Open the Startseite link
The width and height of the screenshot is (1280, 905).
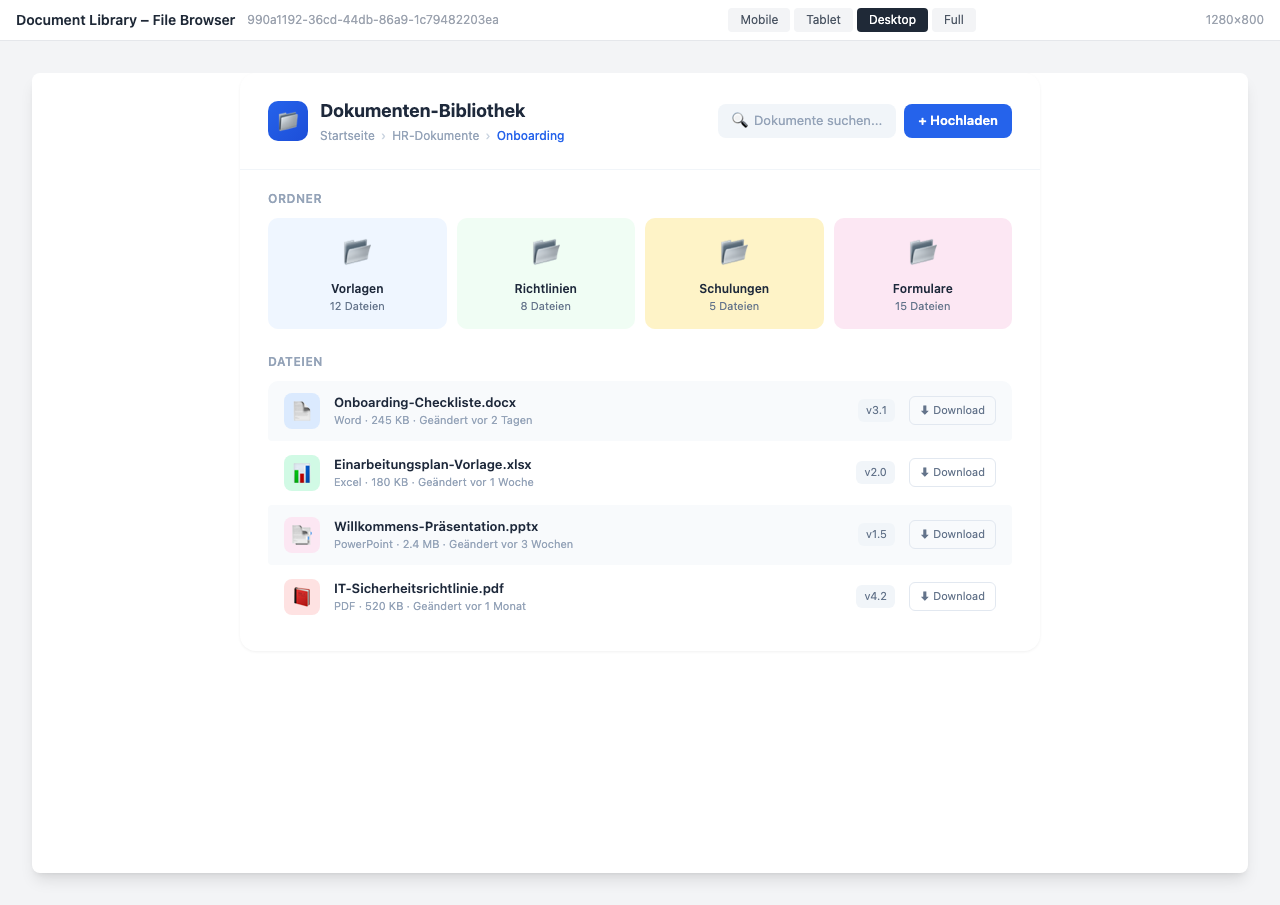pos(347,135)
